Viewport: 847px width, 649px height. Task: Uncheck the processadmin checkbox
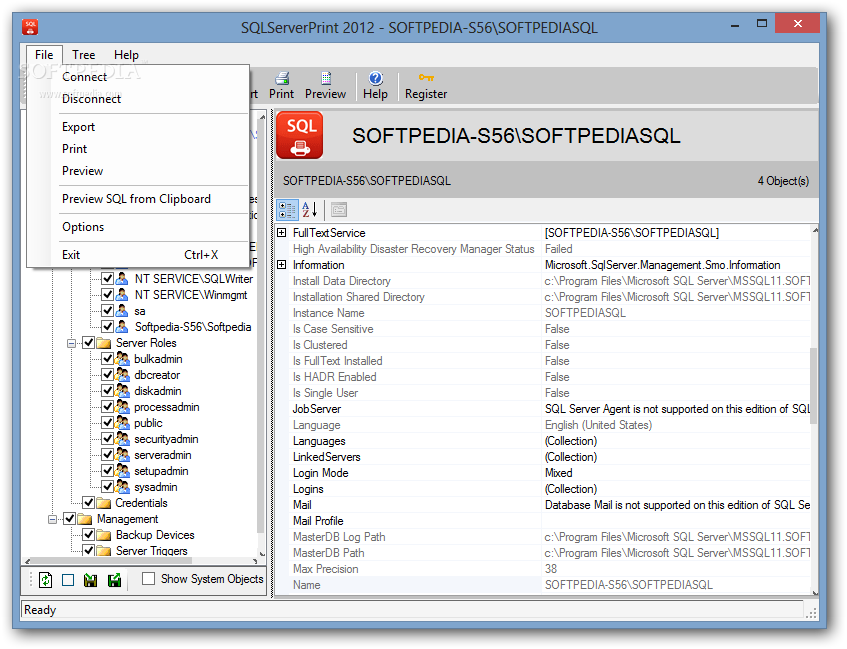tap(107, 407)
